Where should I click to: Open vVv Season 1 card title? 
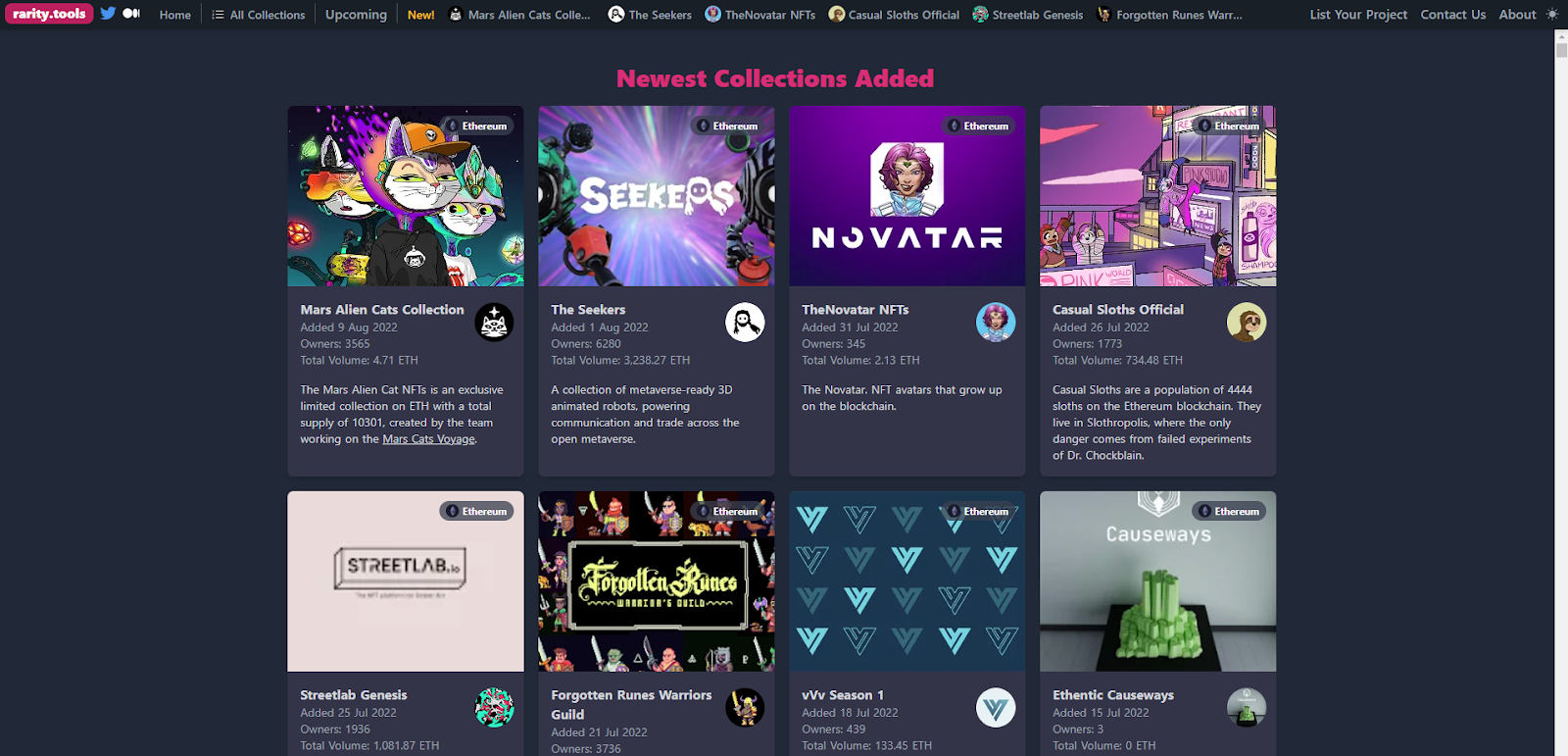[843, 695]
